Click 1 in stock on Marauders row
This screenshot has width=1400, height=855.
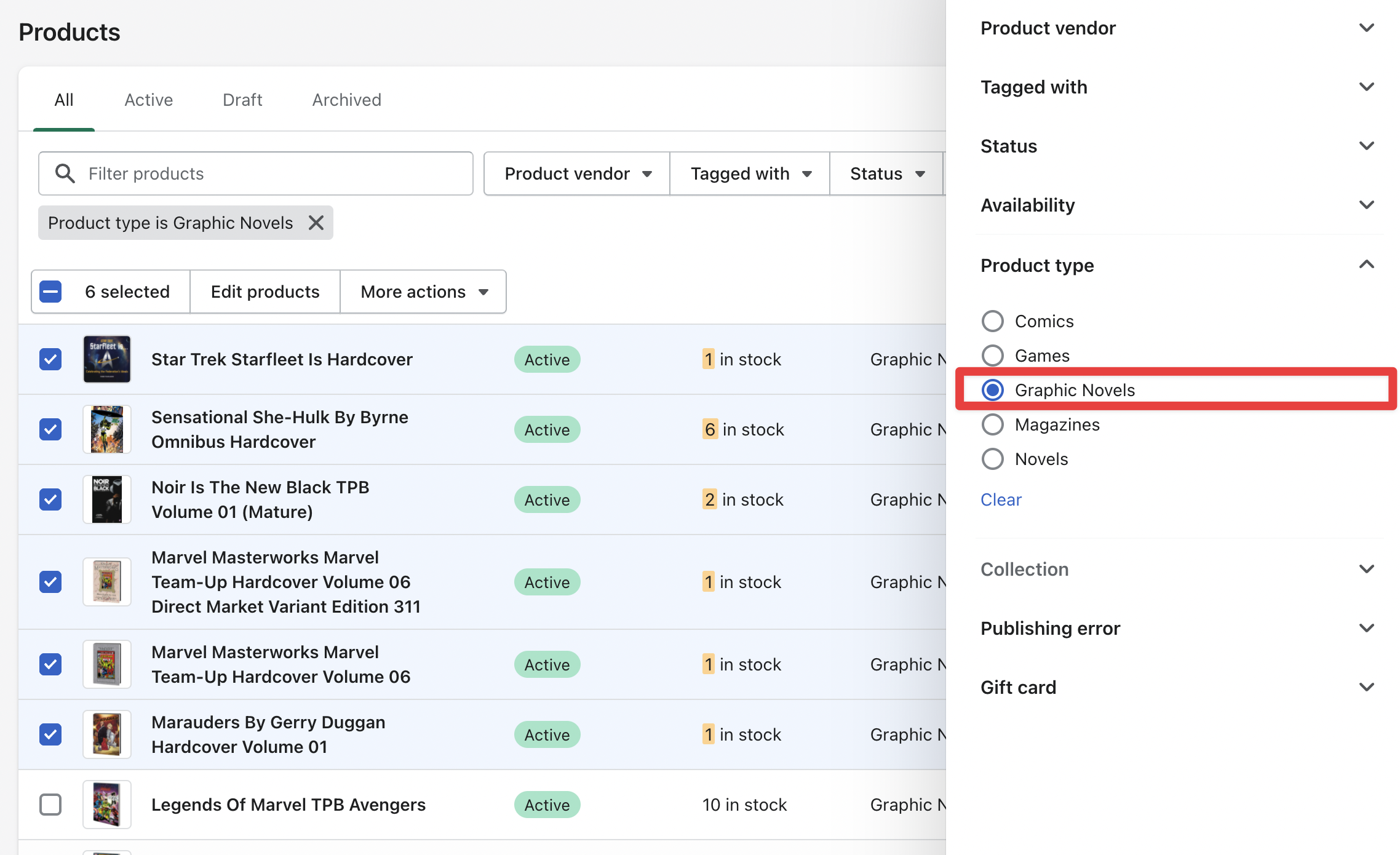click(742, 734)
